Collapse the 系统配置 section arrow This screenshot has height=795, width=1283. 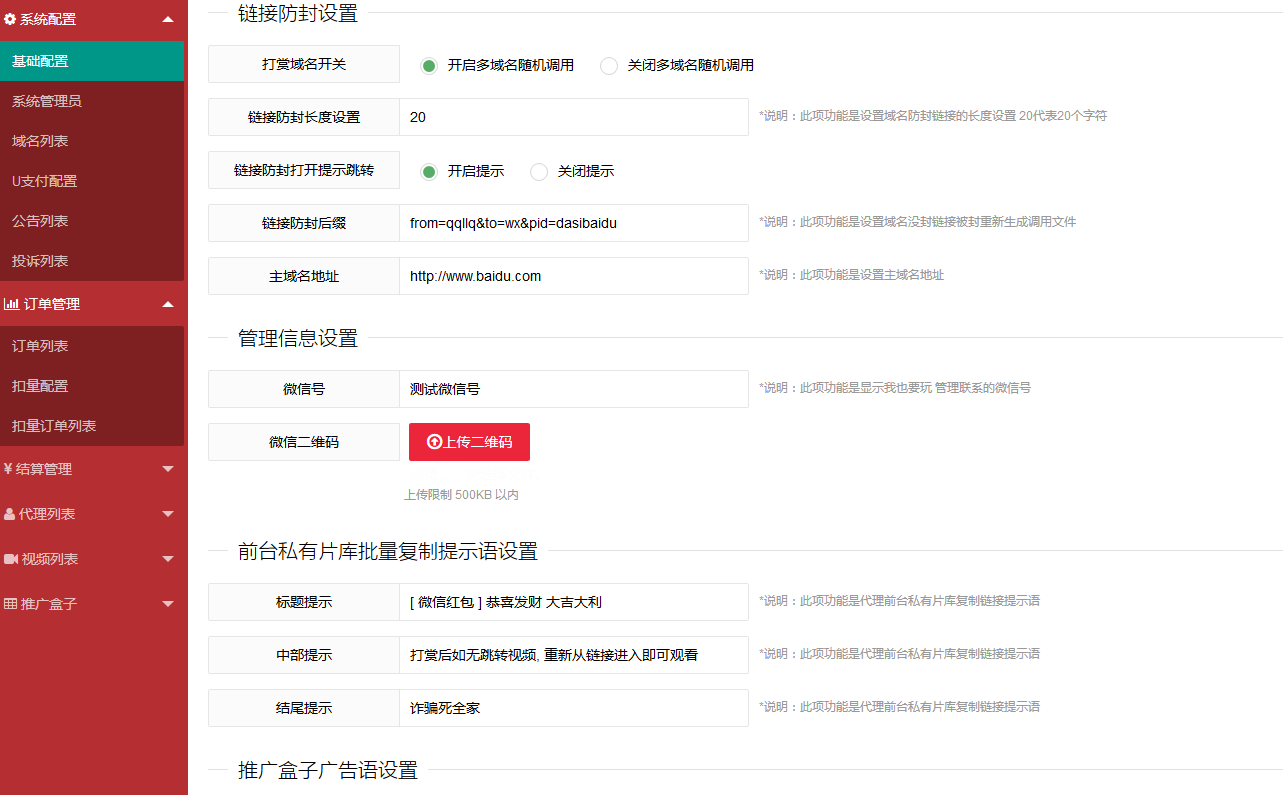coord(167,19)
